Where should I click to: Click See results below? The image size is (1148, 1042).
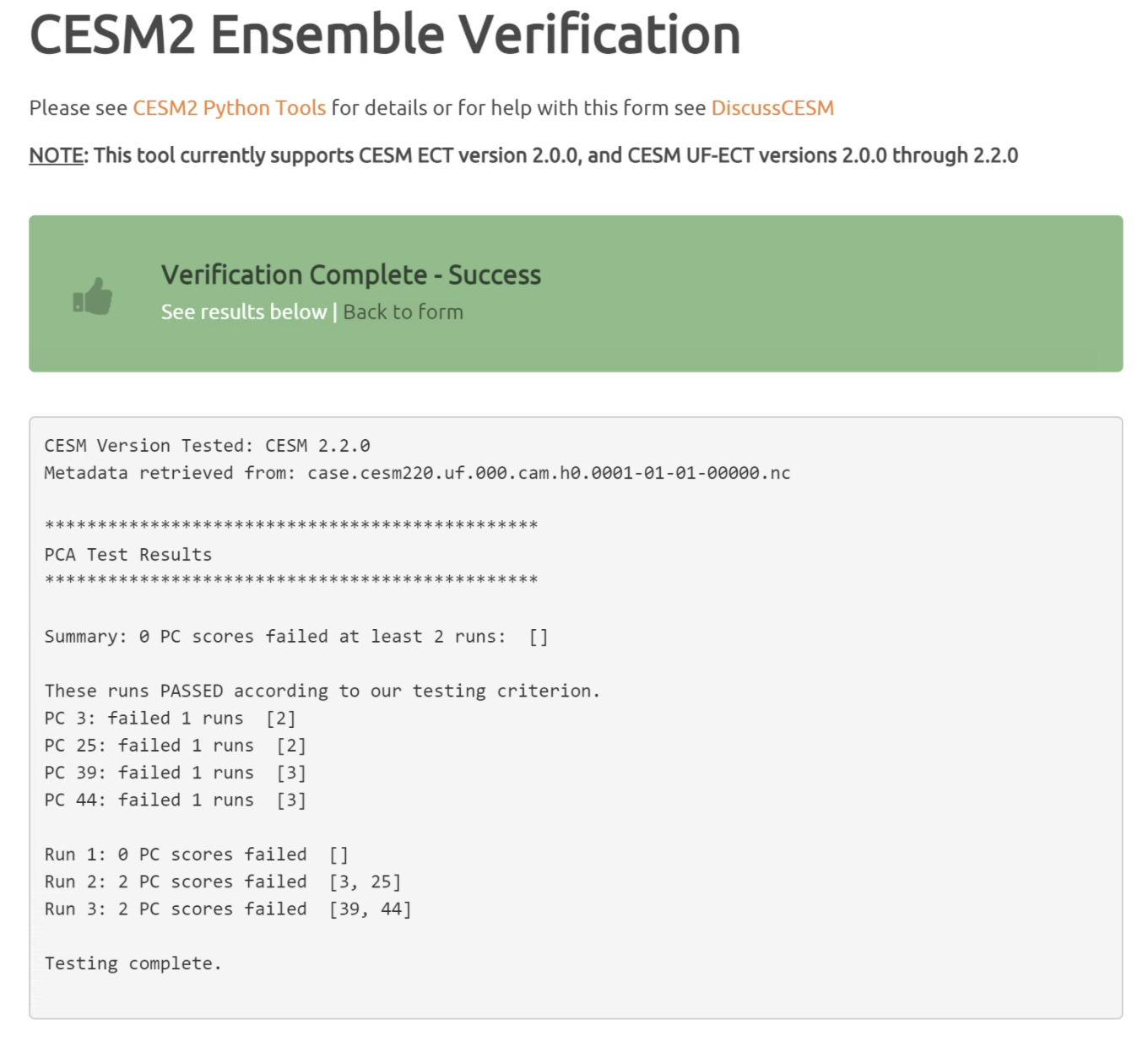point(243,312)
